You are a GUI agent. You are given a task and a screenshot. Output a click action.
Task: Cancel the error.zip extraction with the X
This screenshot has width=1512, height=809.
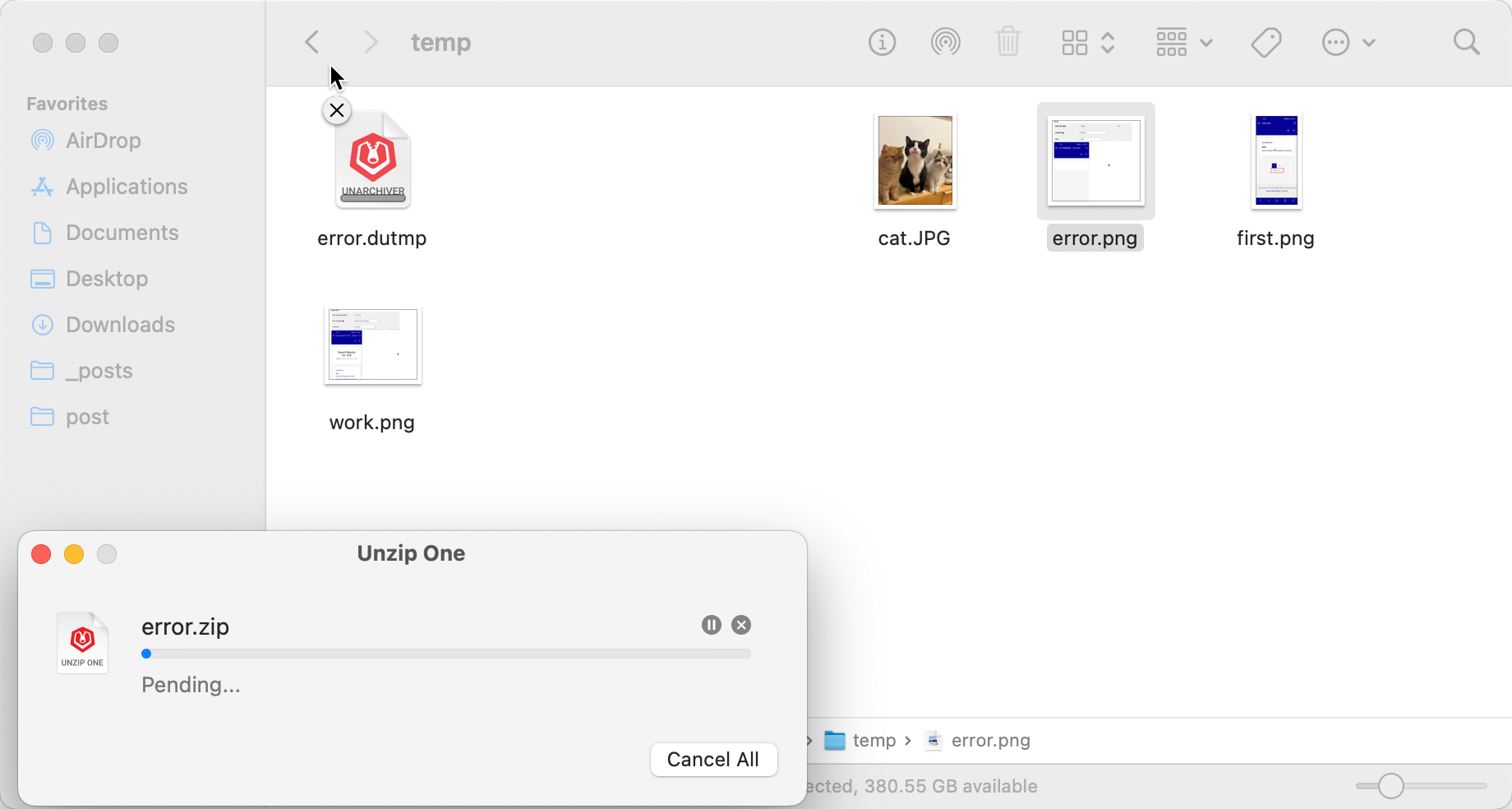click(x=740, y=625)
